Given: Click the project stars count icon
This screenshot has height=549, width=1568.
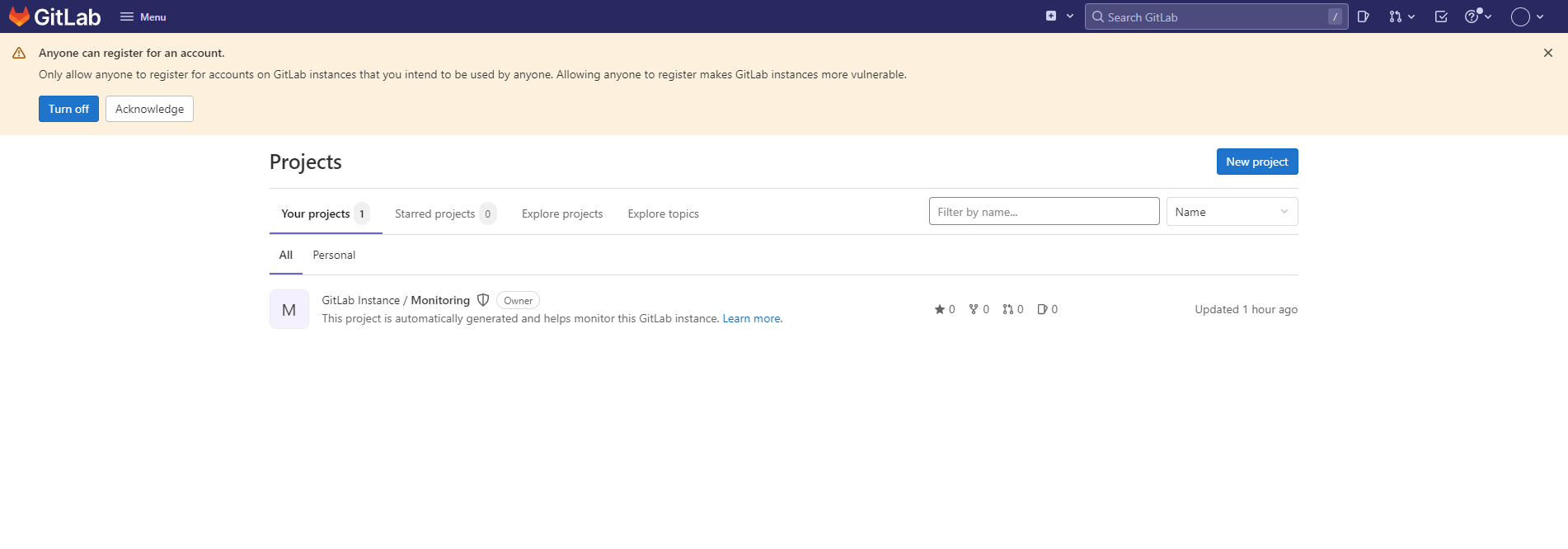Looking at the screenshot, I should pos(940,309).
